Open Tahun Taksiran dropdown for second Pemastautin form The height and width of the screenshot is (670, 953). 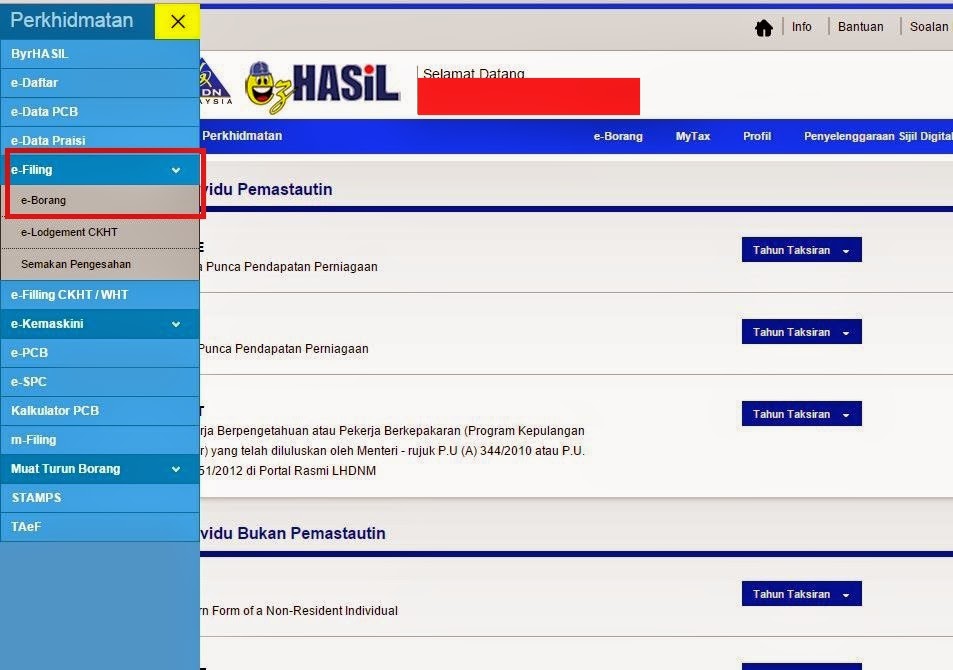[802, 332]
